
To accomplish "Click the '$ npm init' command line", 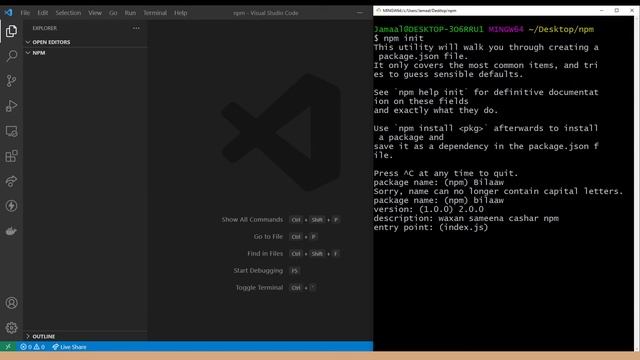I will coord(398,38).
